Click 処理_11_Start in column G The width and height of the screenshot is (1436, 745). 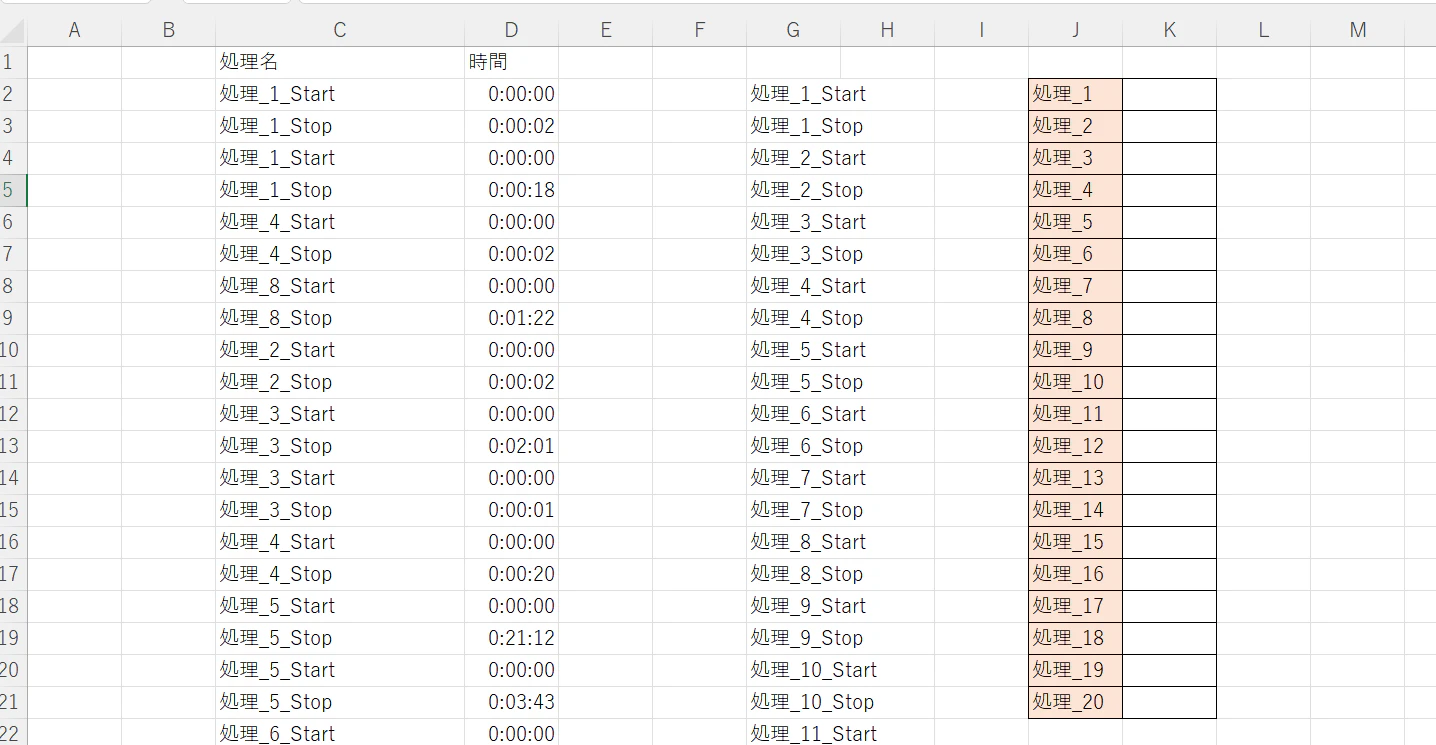coord(813,733)
